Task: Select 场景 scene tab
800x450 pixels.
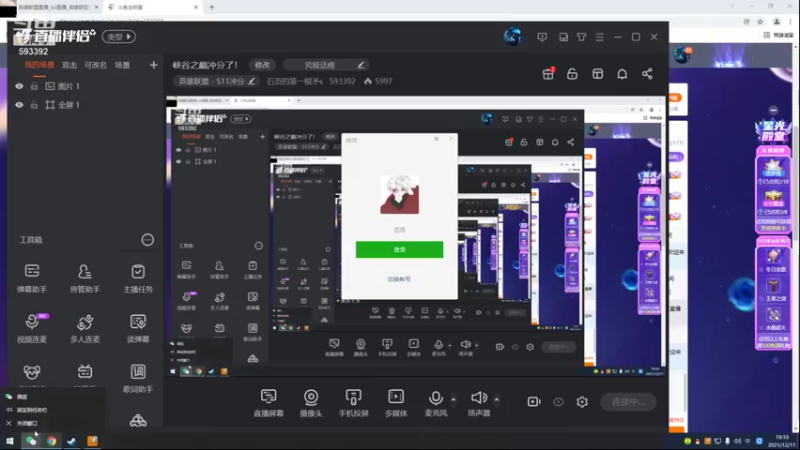Action: pos(122,65)
